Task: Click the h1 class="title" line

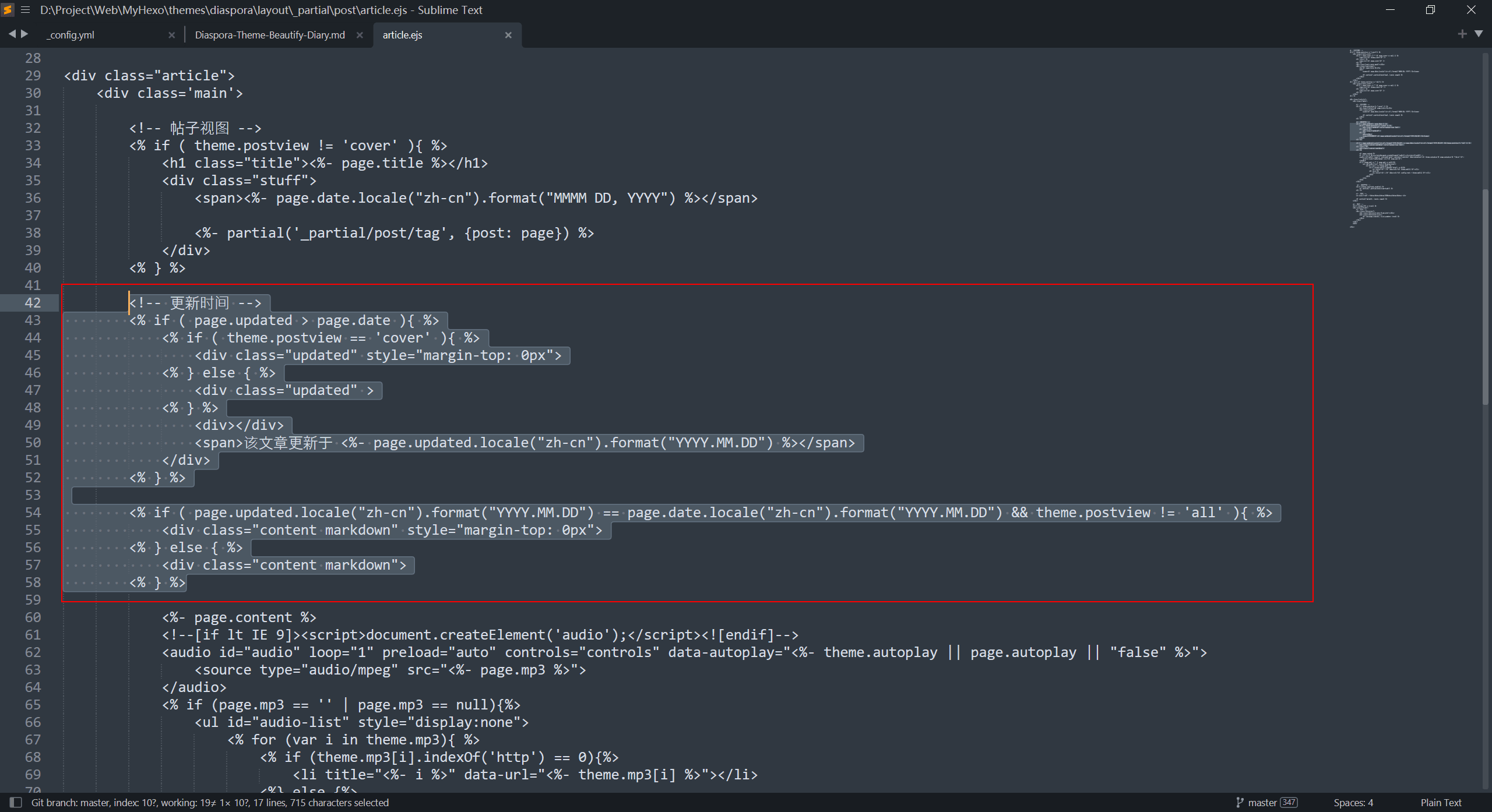Action: coord(325,163)
